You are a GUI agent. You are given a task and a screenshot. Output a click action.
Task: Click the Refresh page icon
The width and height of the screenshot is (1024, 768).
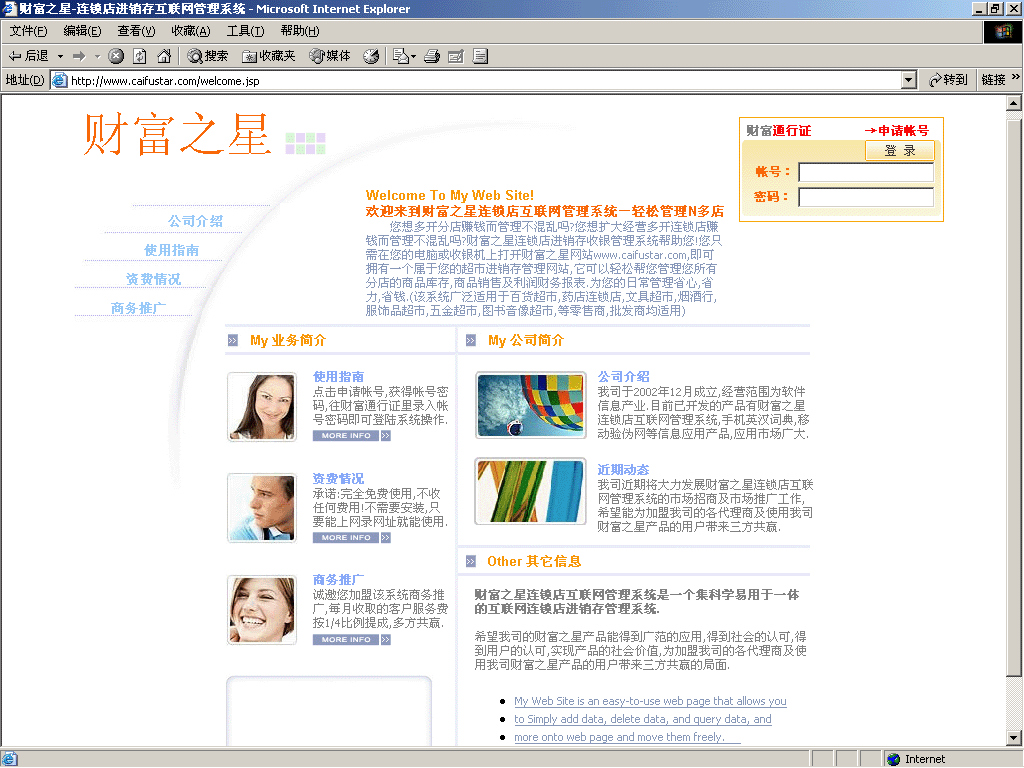point(140,56)
